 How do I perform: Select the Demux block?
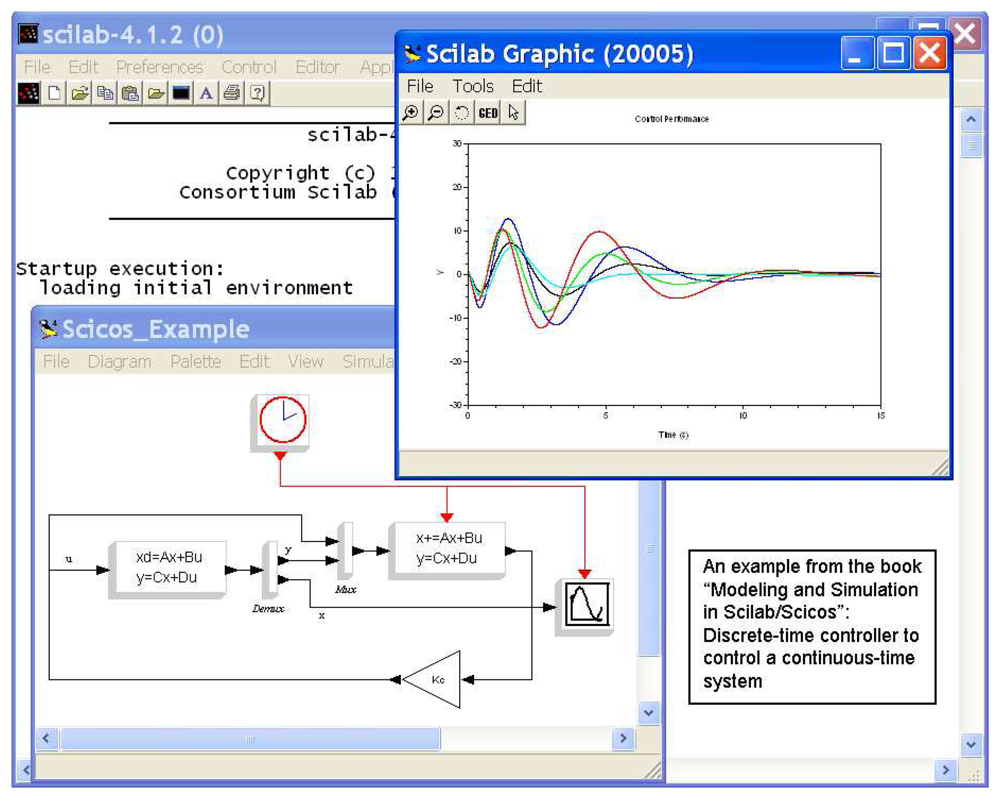click(270, 571)
